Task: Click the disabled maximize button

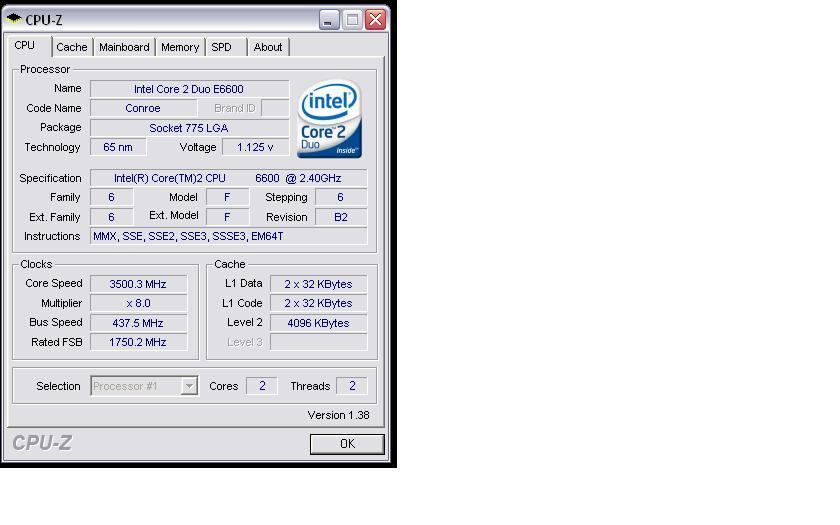Action: pyautogui.click(x=352, y=20)
